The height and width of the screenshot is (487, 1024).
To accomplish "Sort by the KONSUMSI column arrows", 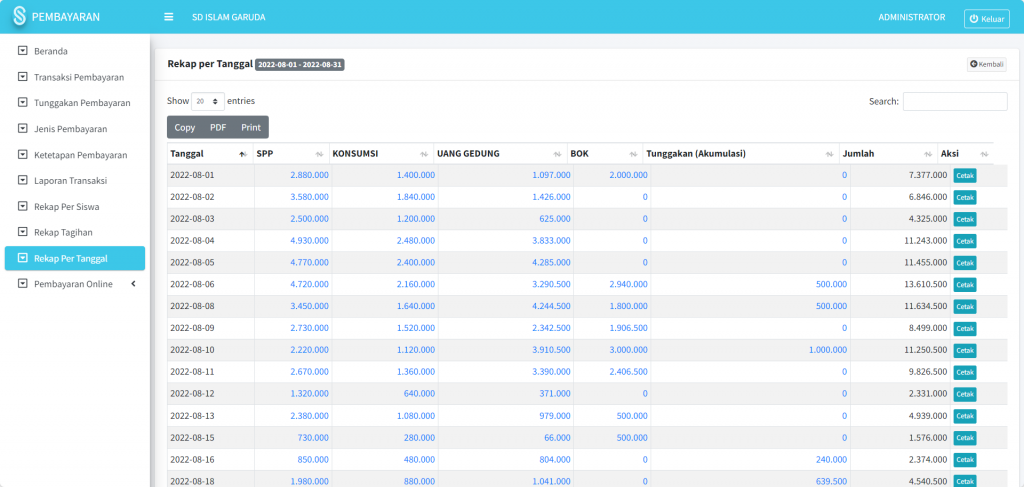I will 423,154.
